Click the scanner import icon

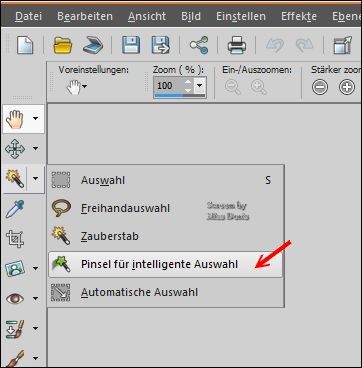pyautogui.click(x=93, y=45)
